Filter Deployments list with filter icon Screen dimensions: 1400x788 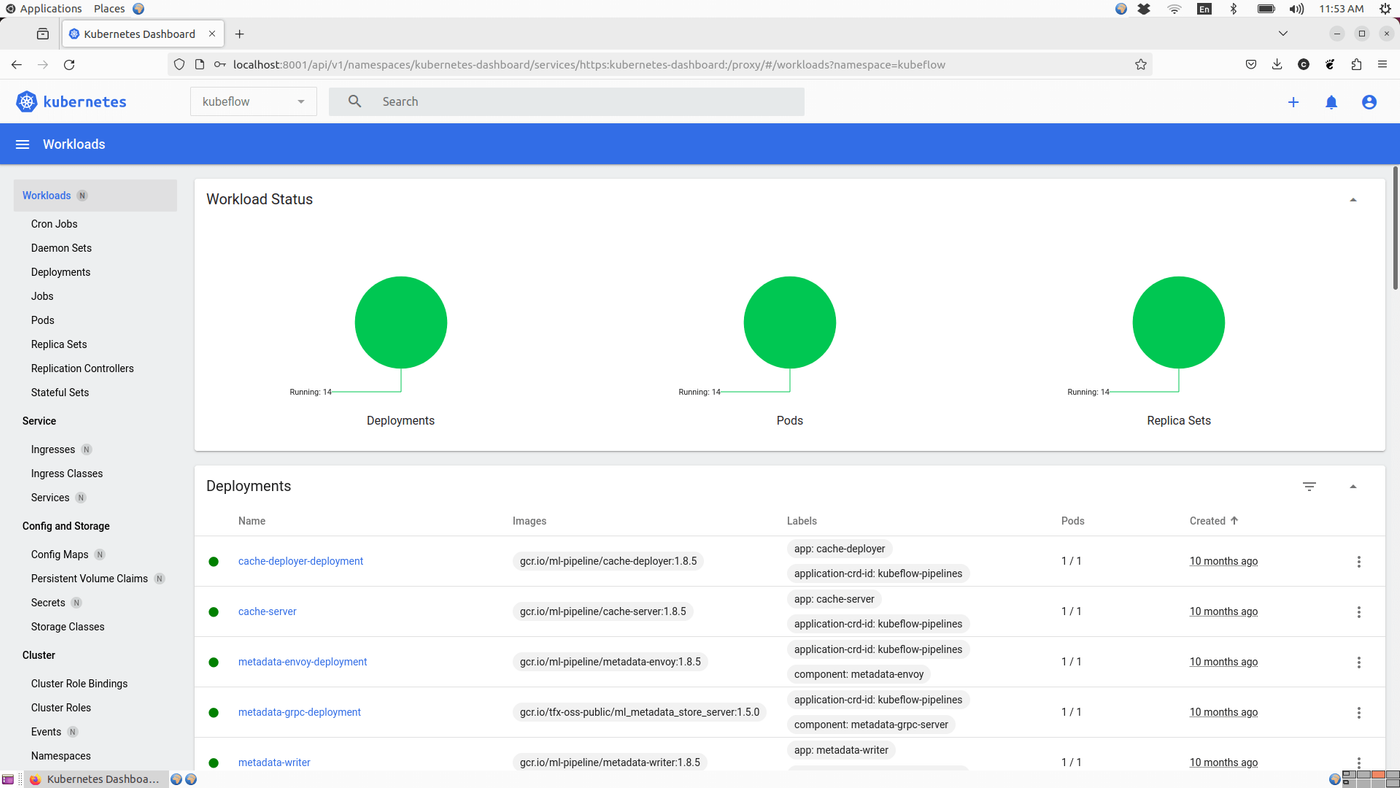point(1309,487)
